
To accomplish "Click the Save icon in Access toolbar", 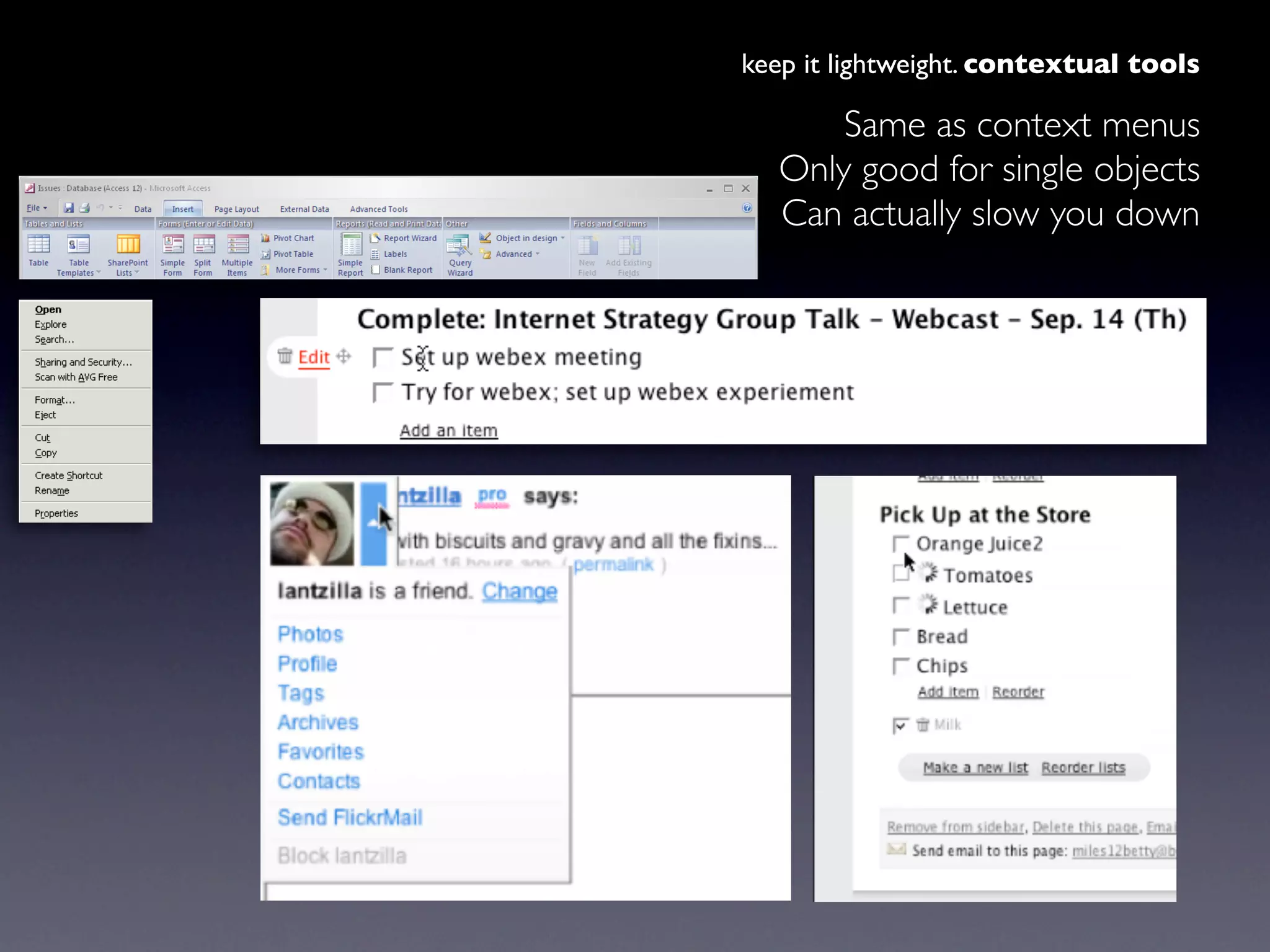I will 69,208.
